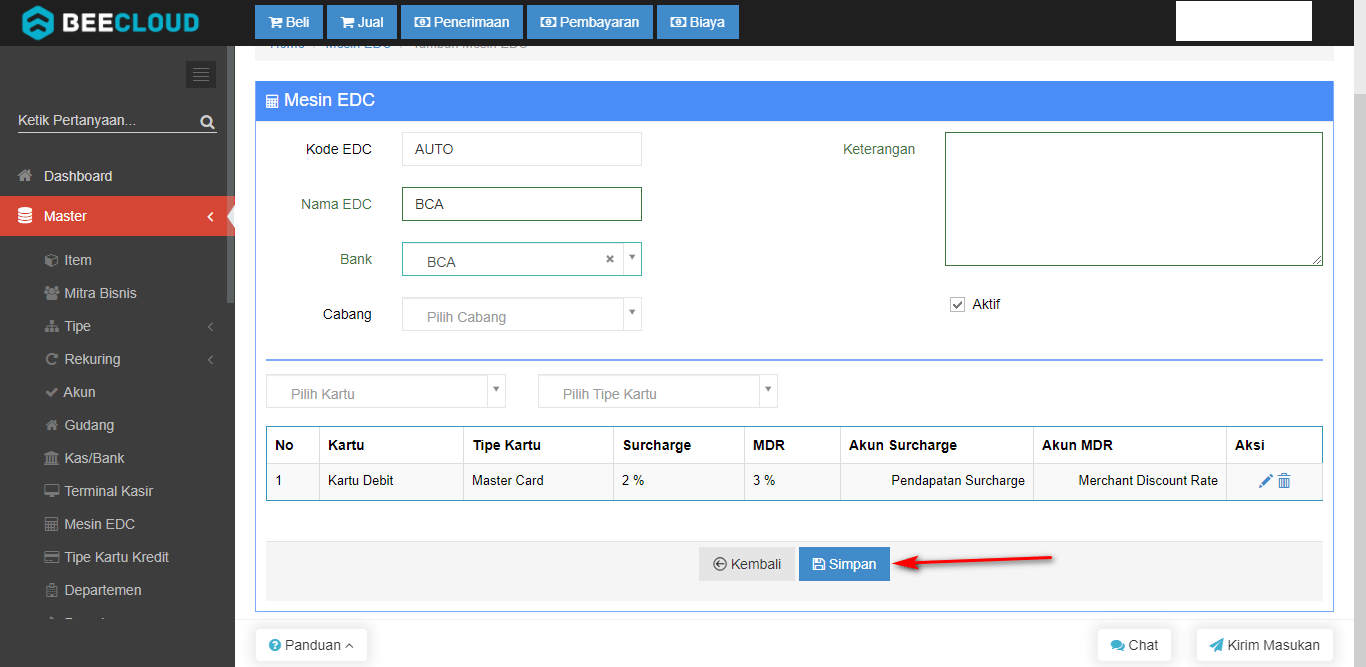
Task: Open the Jual sales shortcut
Action: [362, 22]
